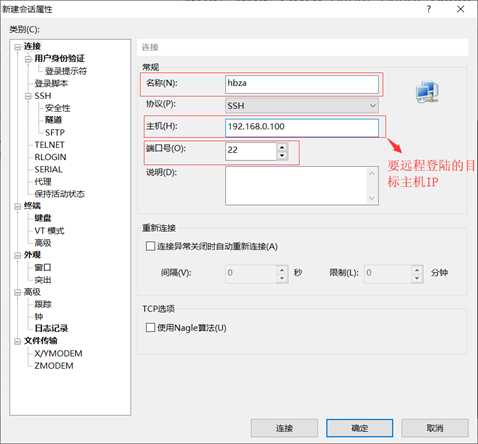Select TELNET in category tree
The height and width of the screenshot is (444, 478).
pyautogui.click(x=49, y=145)
